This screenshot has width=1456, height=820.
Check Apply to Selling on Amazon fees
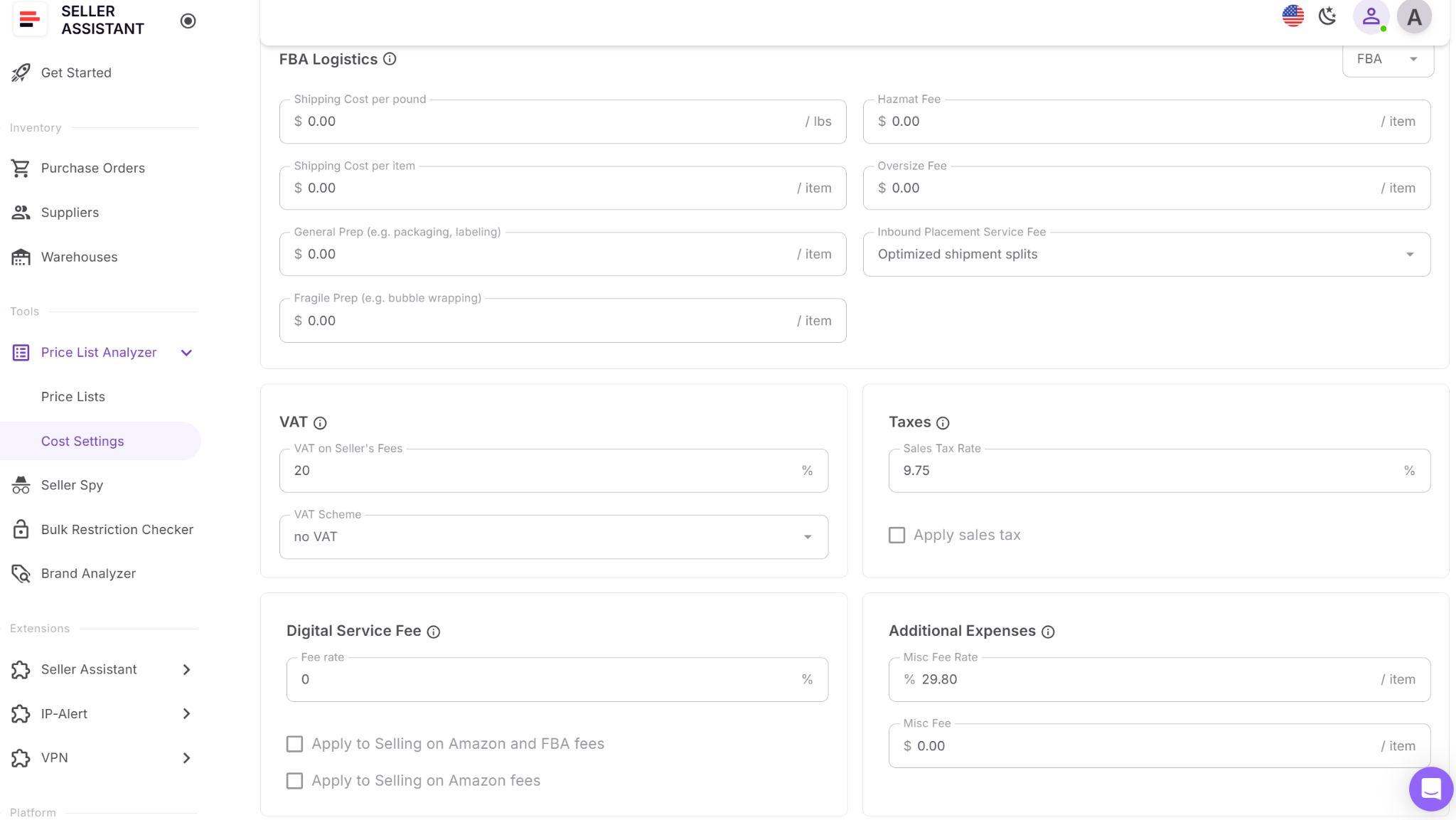294,780
